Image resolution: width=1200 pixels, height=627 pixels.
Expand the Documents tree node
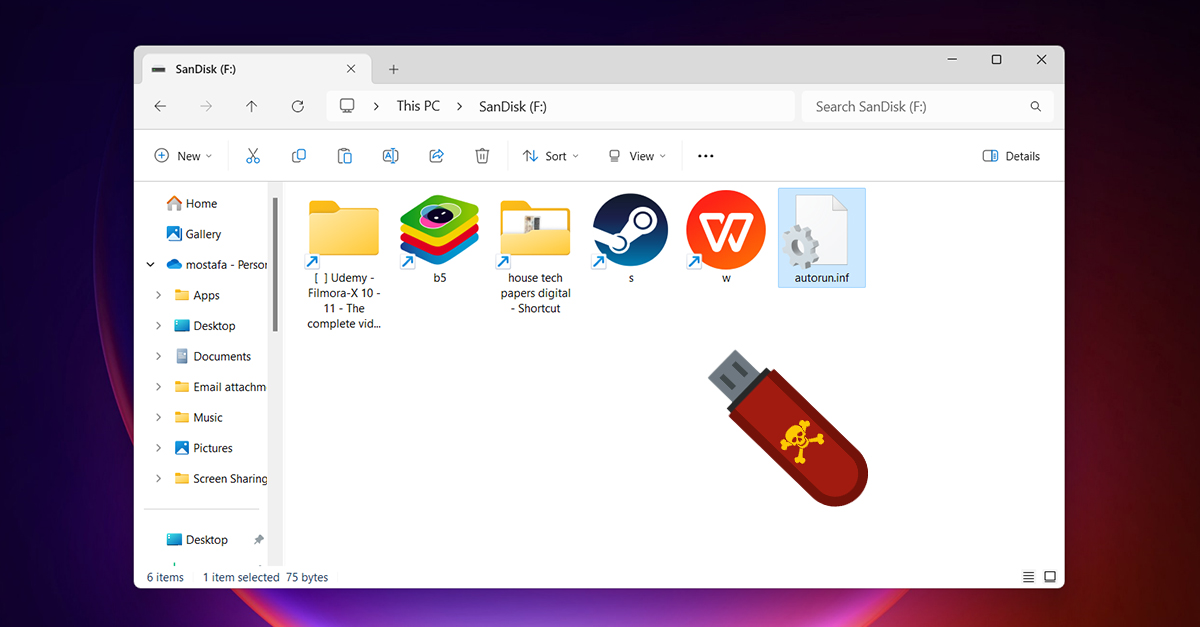pos(159,356)
